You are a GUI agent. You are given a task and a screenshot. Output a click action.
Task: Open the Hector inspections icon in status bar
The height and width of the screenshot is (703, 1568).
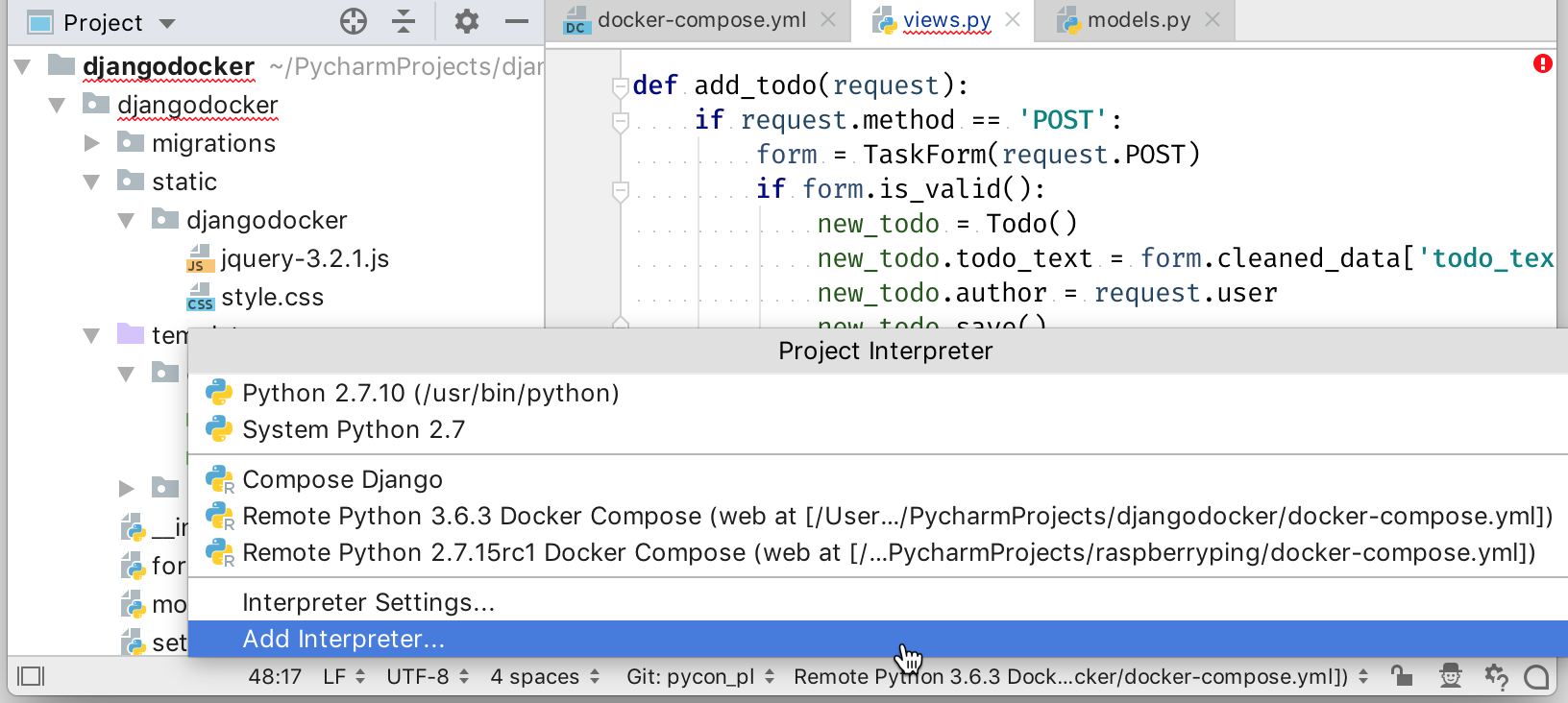[1451, 676]
